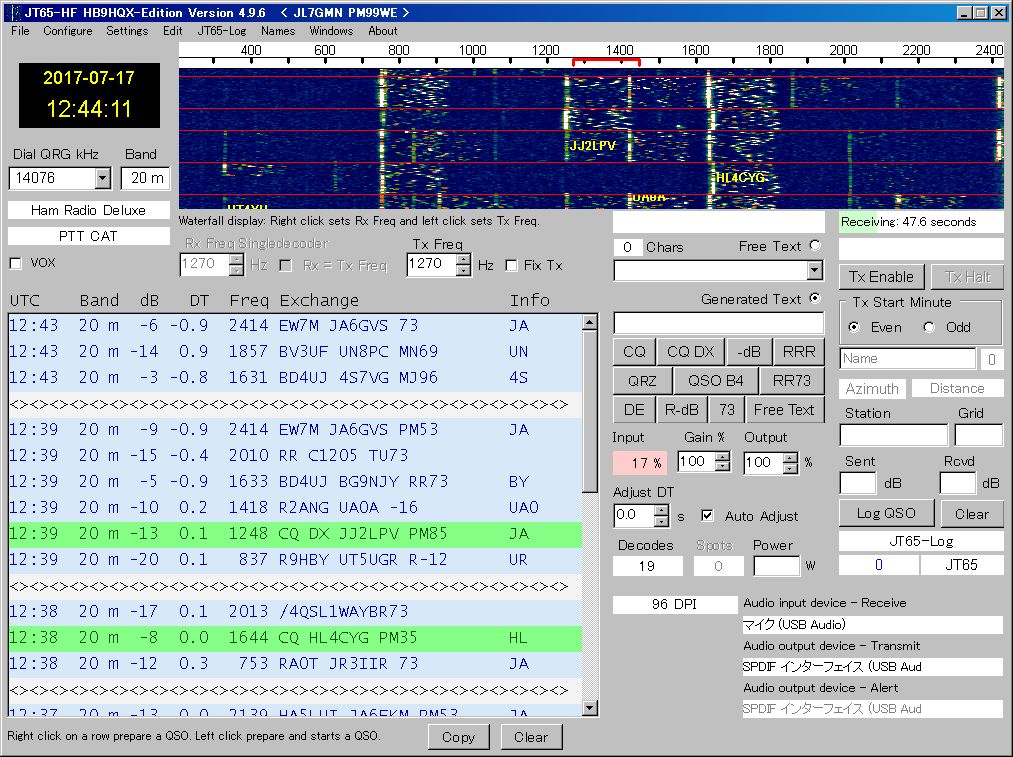This screenshot has width=1013, height=757.
Task: Increase the Tx Freq value with up arrow
Action: tap(463, 259)
